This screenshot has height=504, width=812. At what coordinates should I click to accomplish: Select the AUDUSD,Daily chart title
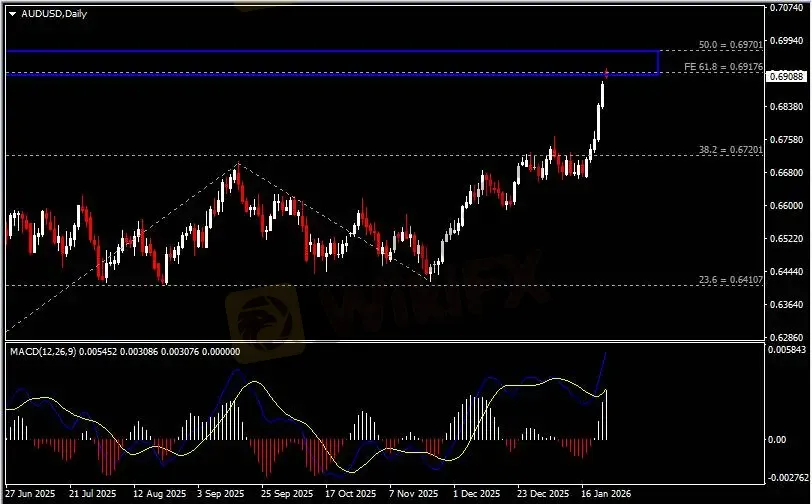[54, 14]
